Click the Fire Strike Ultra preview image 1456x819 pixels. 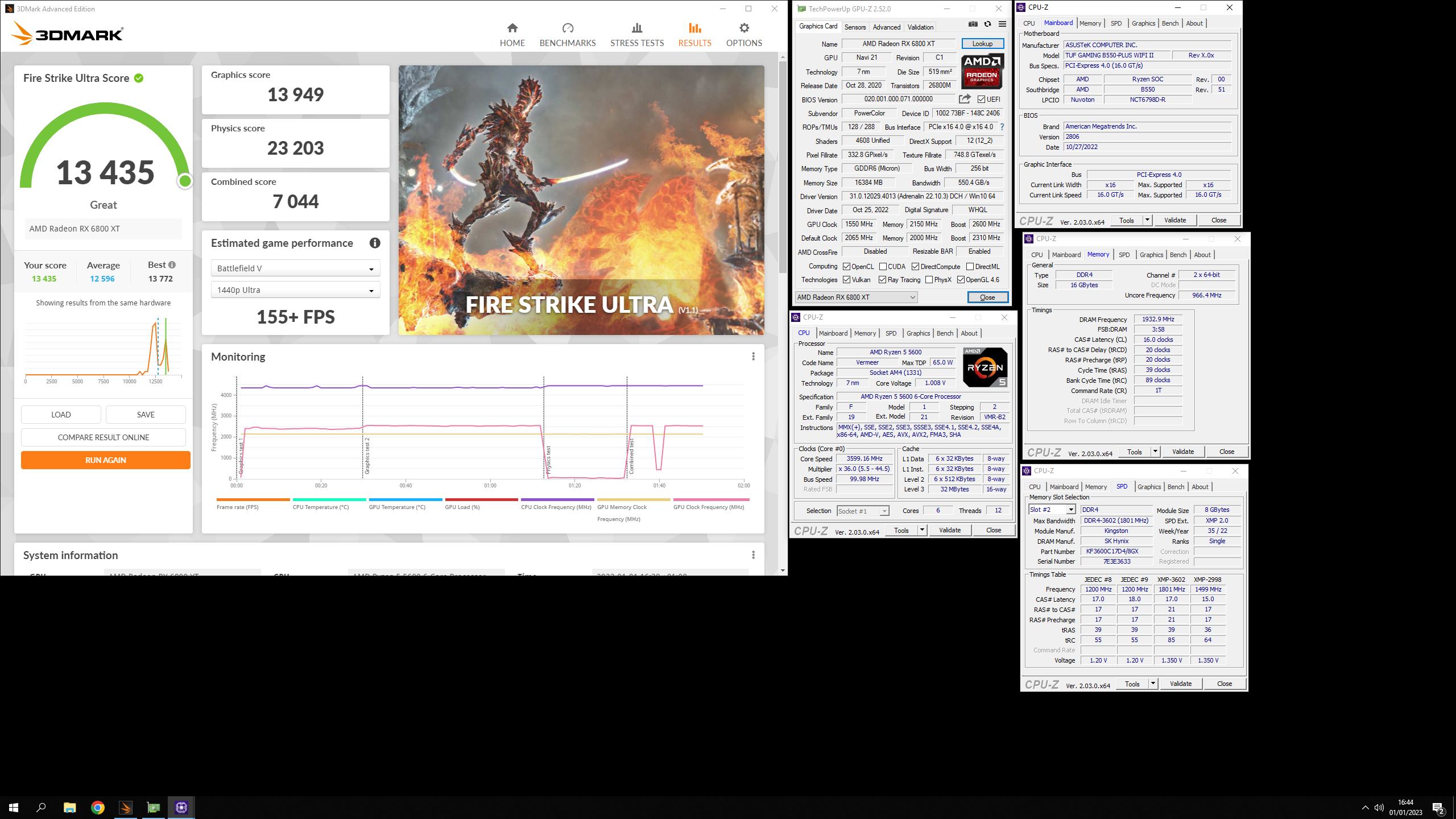tap(581, 200)
